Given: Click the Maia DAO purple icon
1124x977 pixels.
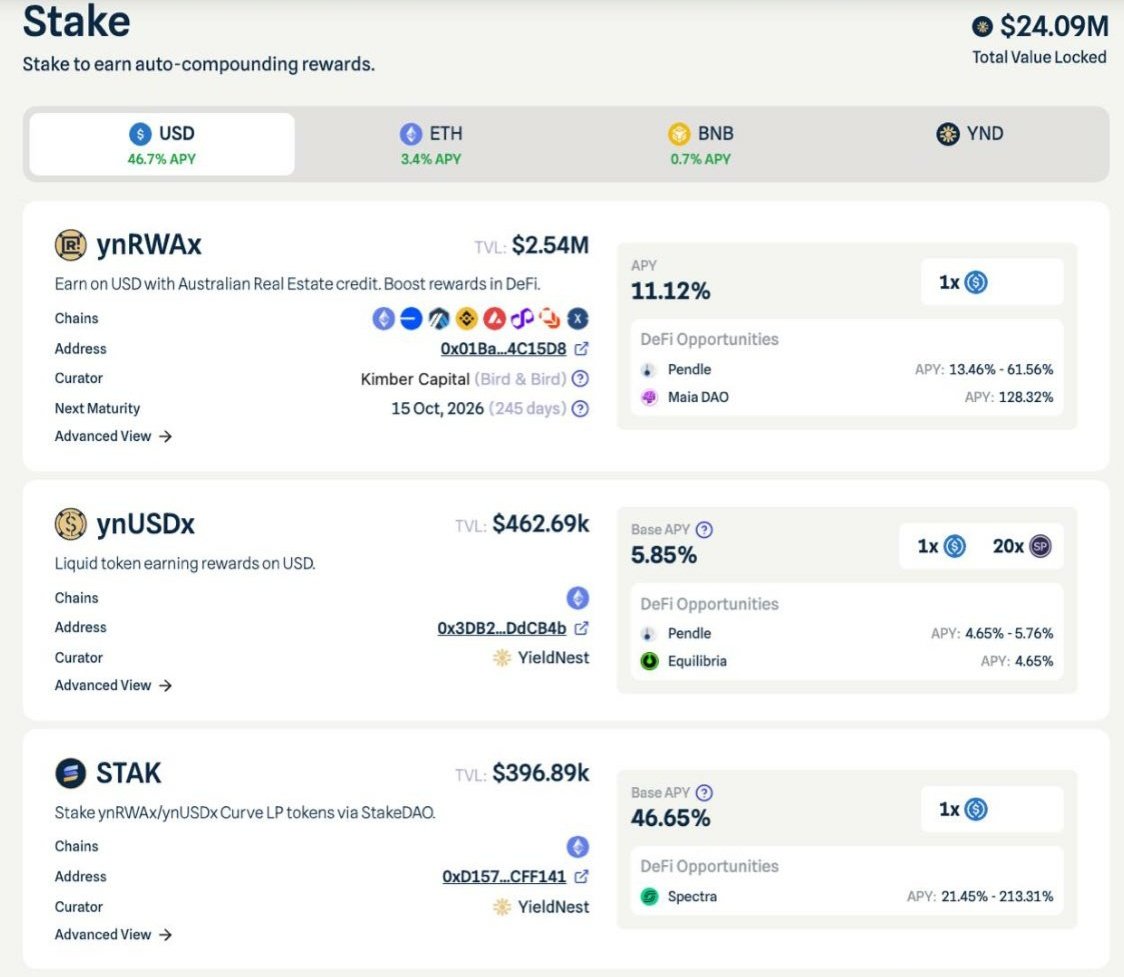Looking at the screenshot, I should [x=649, y=397].
